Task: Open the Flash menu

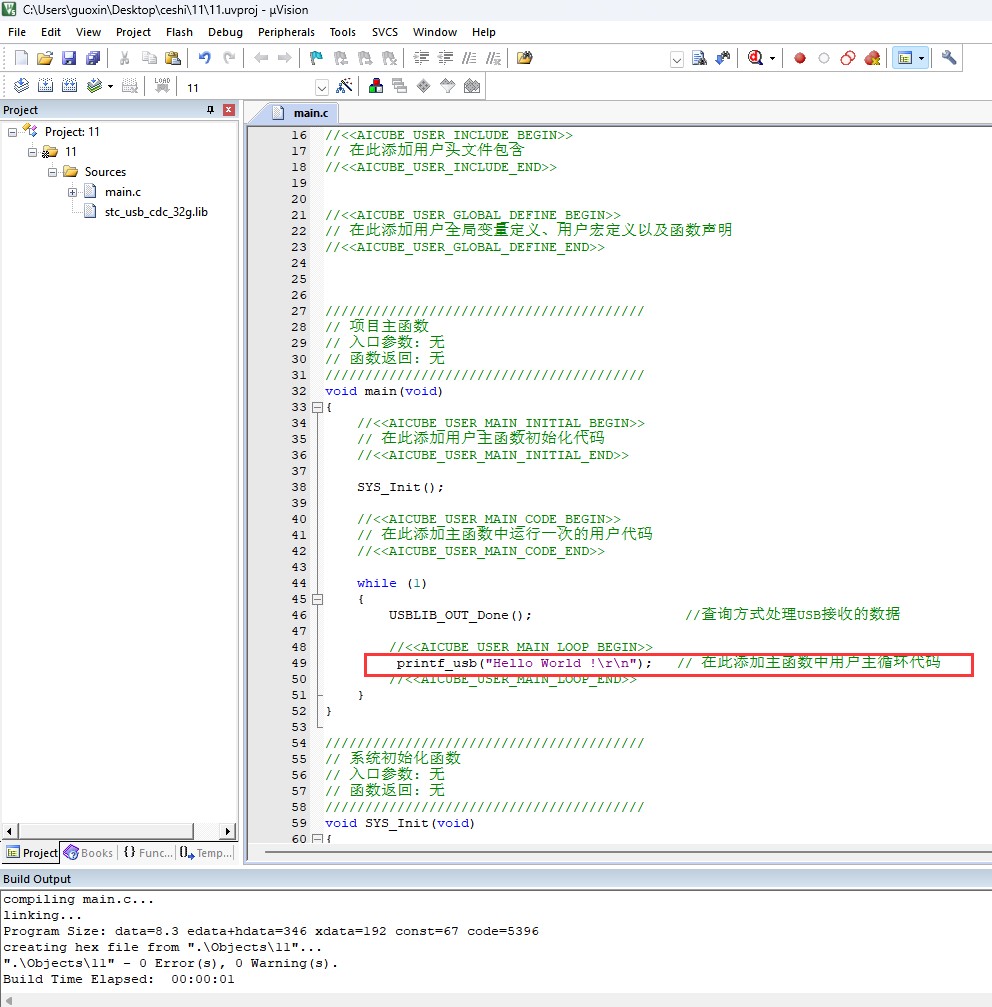Action: [179, 32]
